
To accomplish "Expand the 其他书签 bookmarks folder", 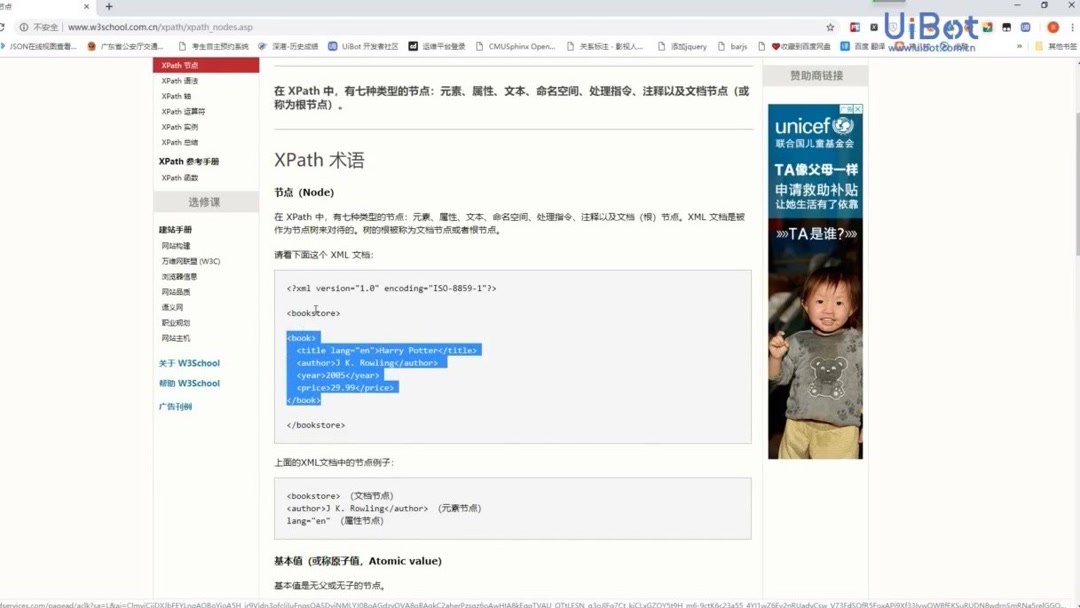I will click(x=1057, y=45).
